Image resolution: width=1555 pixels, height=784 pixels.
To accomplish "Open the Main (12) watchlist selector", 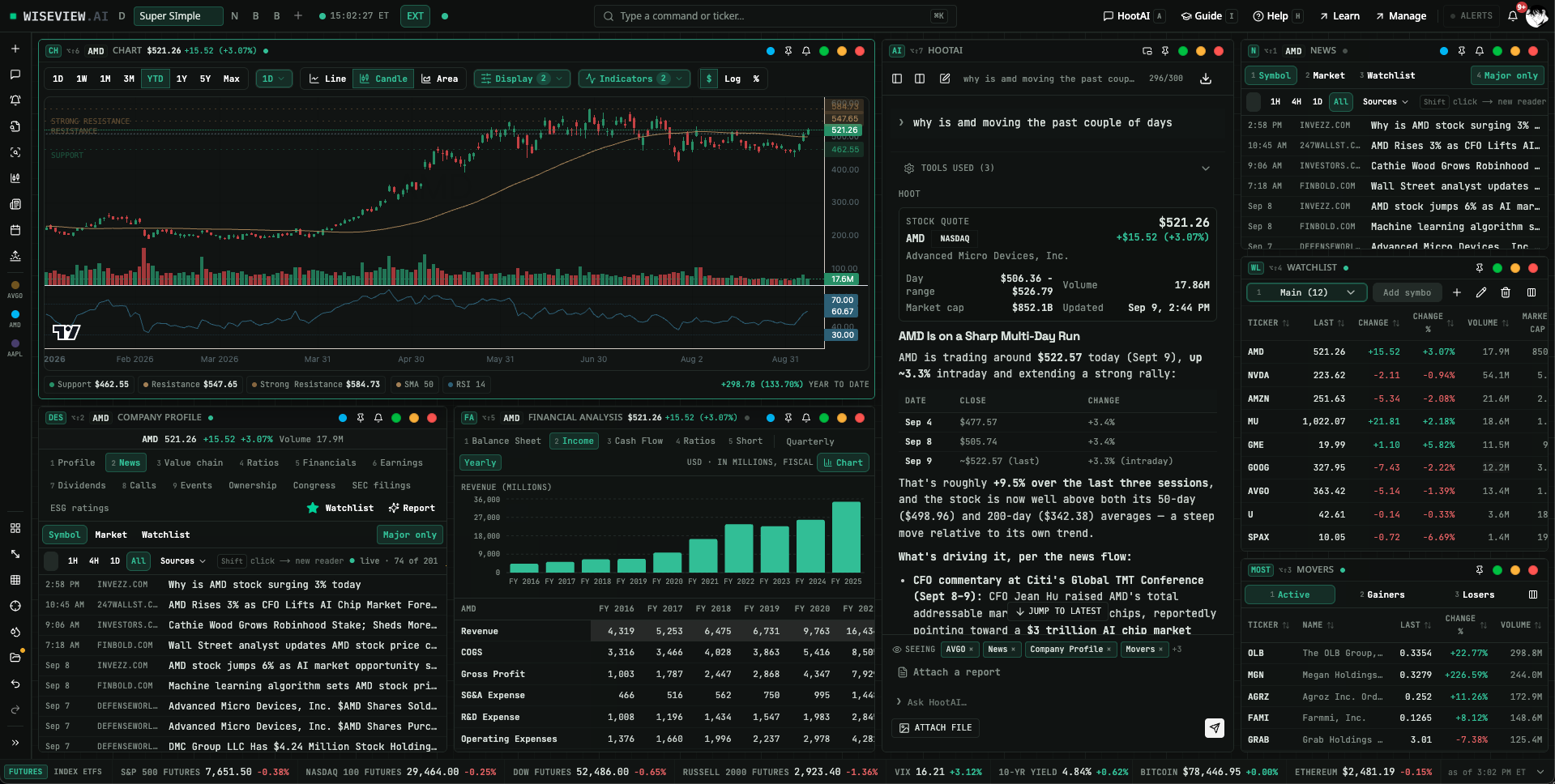I will pyautogui.click(x=1306, y=292).
